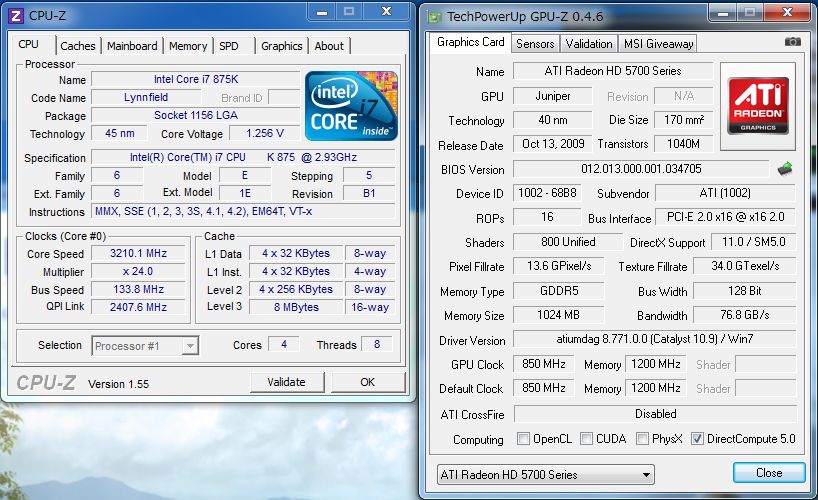Switch to the Caches tab in CPU-Z
The image size is (818, 500).
click(78, 46)
